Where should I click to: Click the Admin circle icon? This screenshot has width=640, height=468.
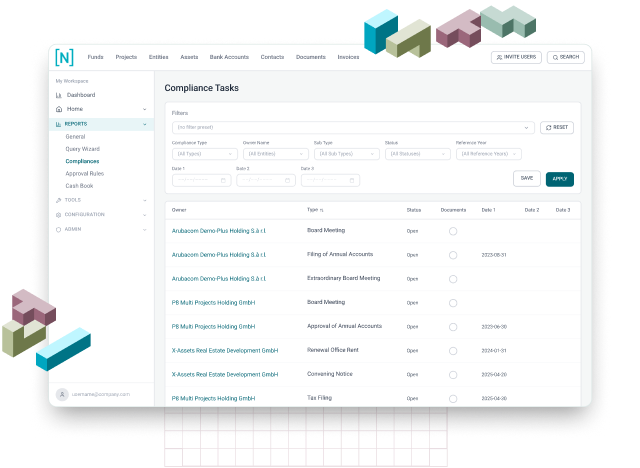point(58,229)
